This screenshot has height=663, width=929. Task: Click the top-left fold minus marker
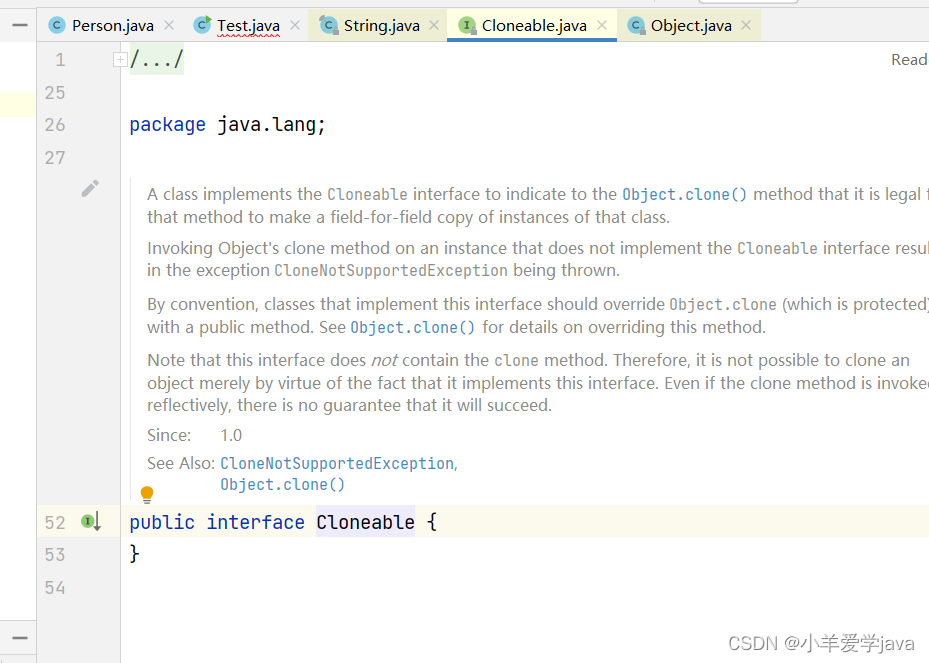pyautogui.click(x=19, y=24)
